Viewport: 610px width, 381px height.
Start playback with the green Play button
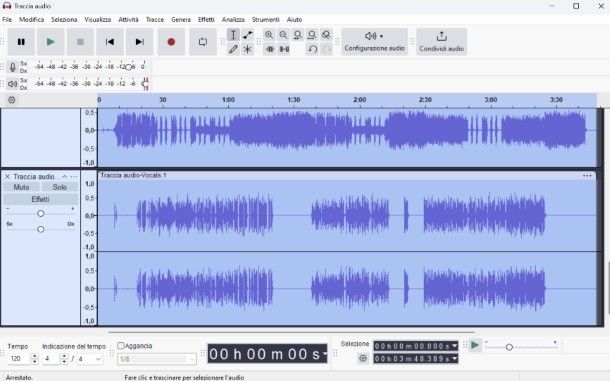[51, 42]
